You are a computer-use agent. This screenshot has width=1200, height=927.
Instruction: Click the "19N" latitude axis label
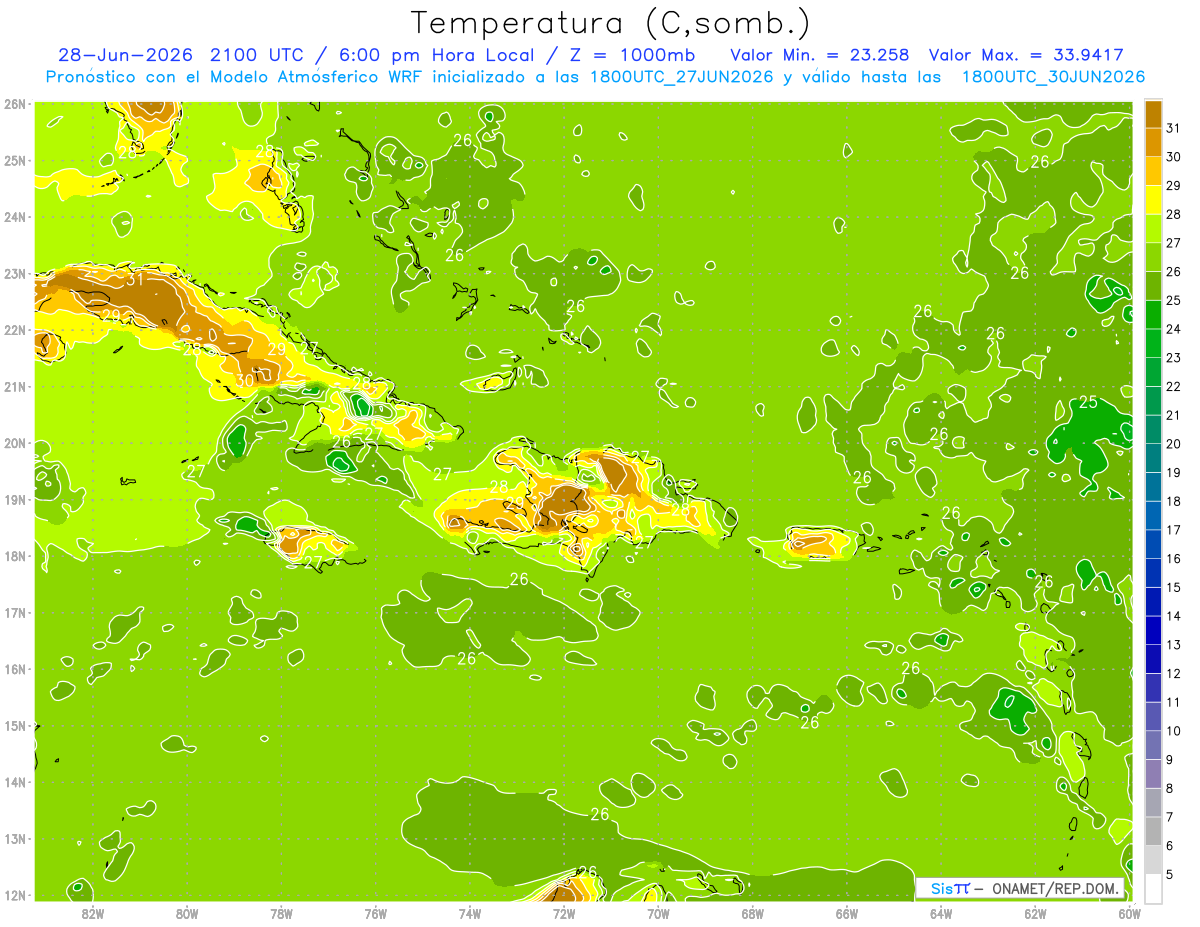point(15,499)
